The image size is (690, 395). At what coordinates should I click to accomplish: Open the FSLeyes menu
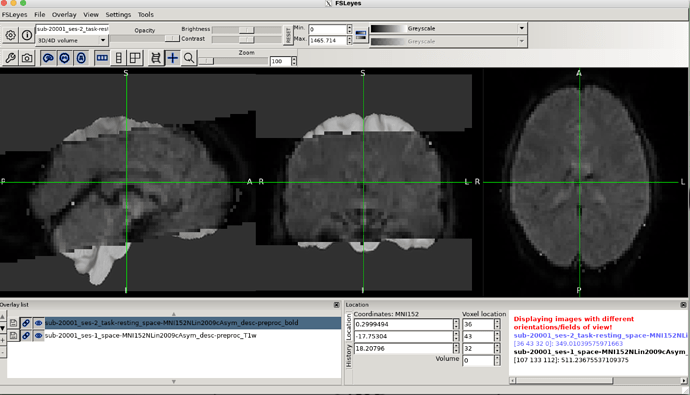click(15, 15)
